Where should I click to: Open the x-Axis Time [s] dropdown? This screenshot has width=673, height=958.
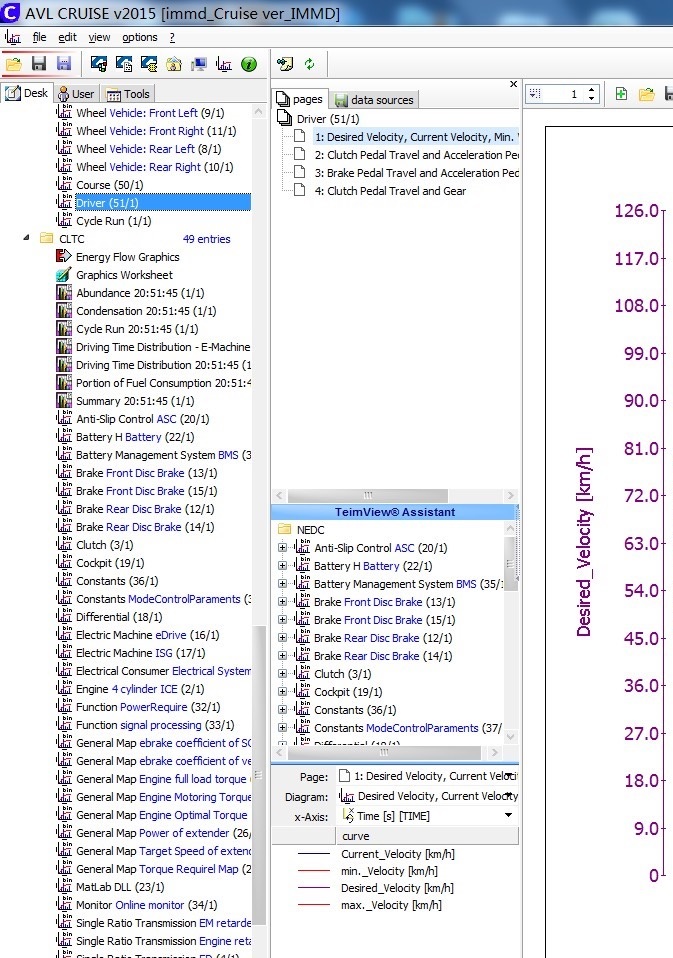(509, 816)
